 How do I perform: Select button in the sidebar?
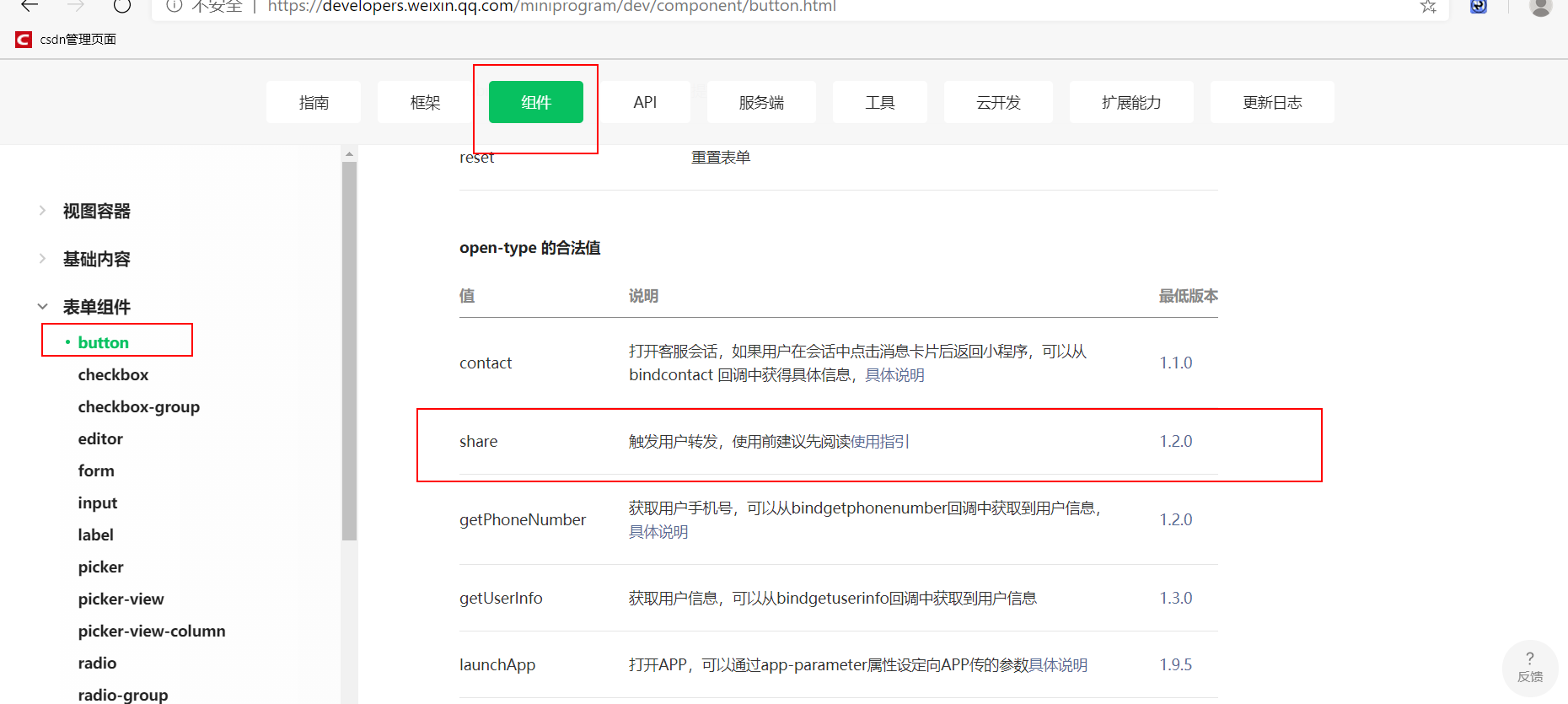pos(103,342)
